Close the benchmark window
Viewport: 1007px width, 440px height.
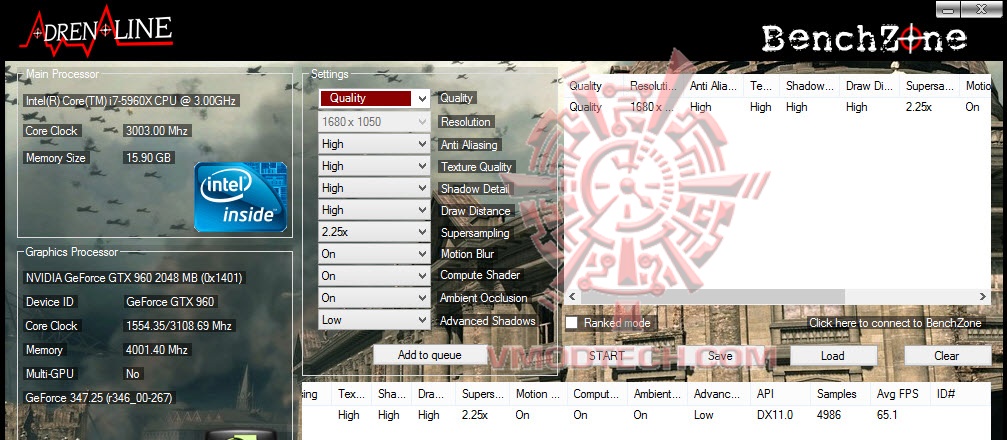pos(983,8)
